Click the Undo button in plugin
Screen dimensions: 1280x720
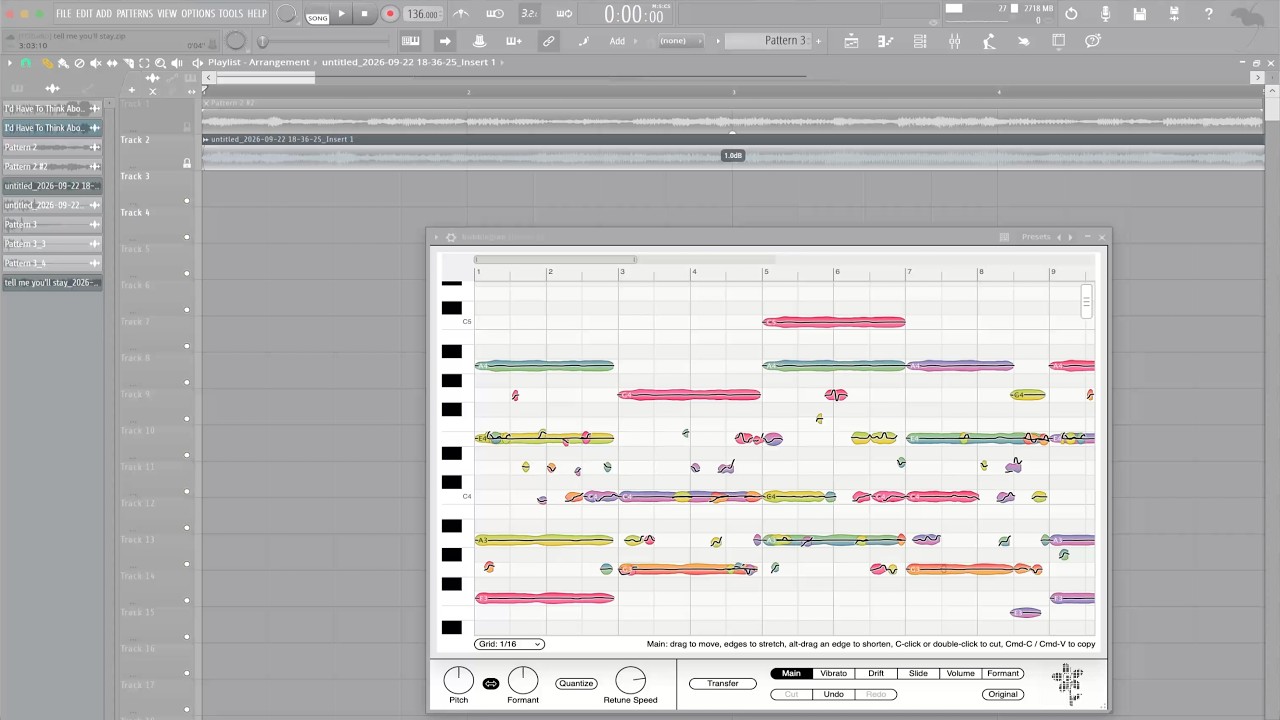[833, 694]
